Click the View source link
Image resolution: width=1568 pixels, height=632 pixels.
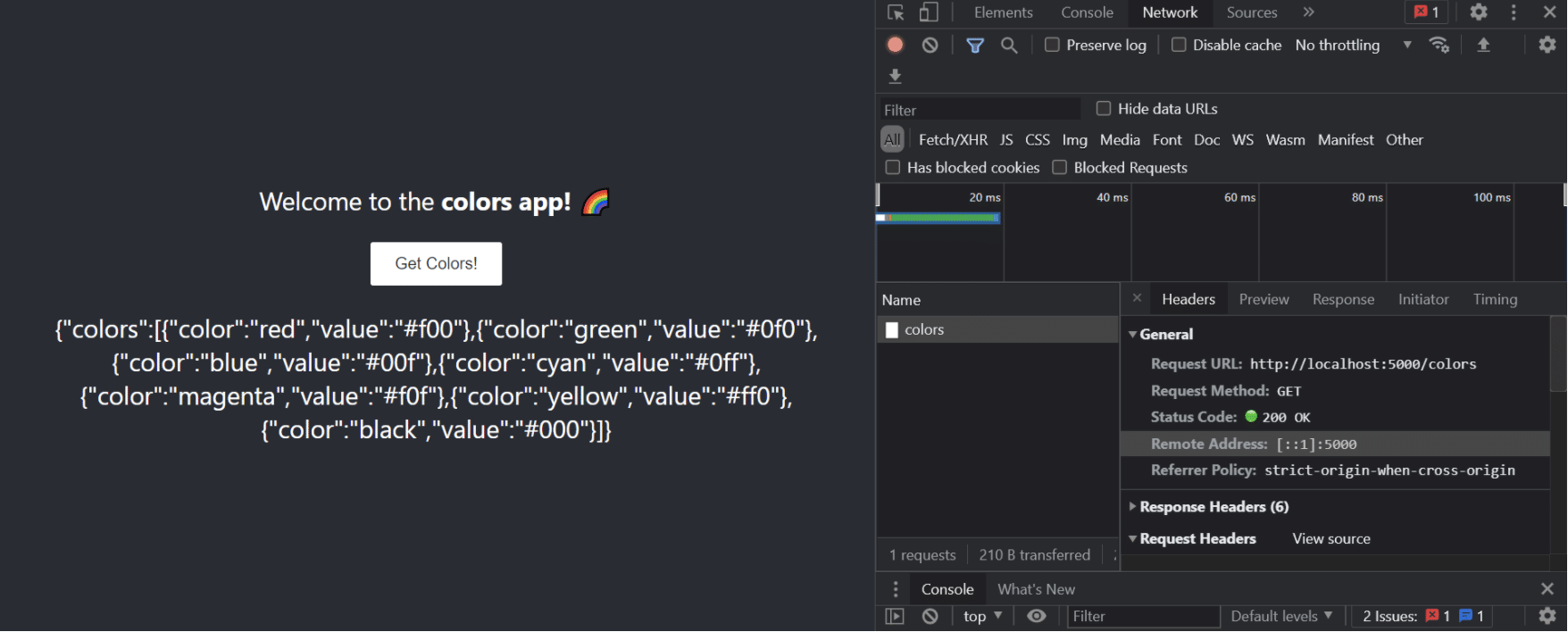pyautogui.click(x=1330, y=539)
